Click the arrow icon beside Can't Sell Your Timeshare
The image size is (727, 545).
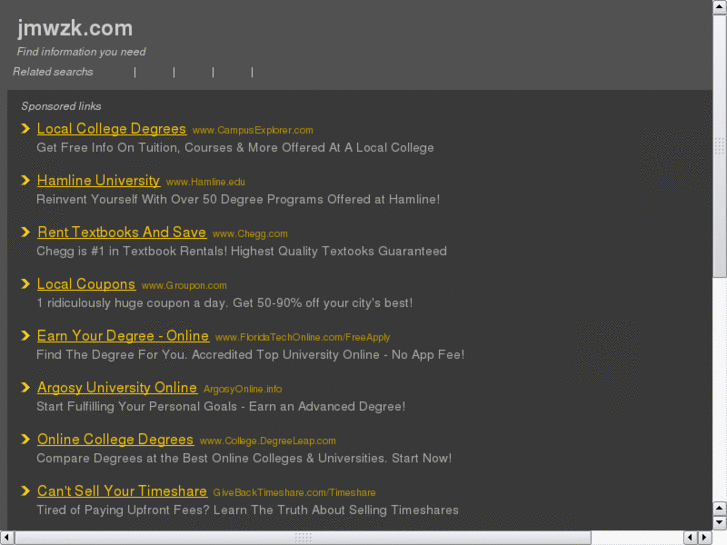click(26, 491)
